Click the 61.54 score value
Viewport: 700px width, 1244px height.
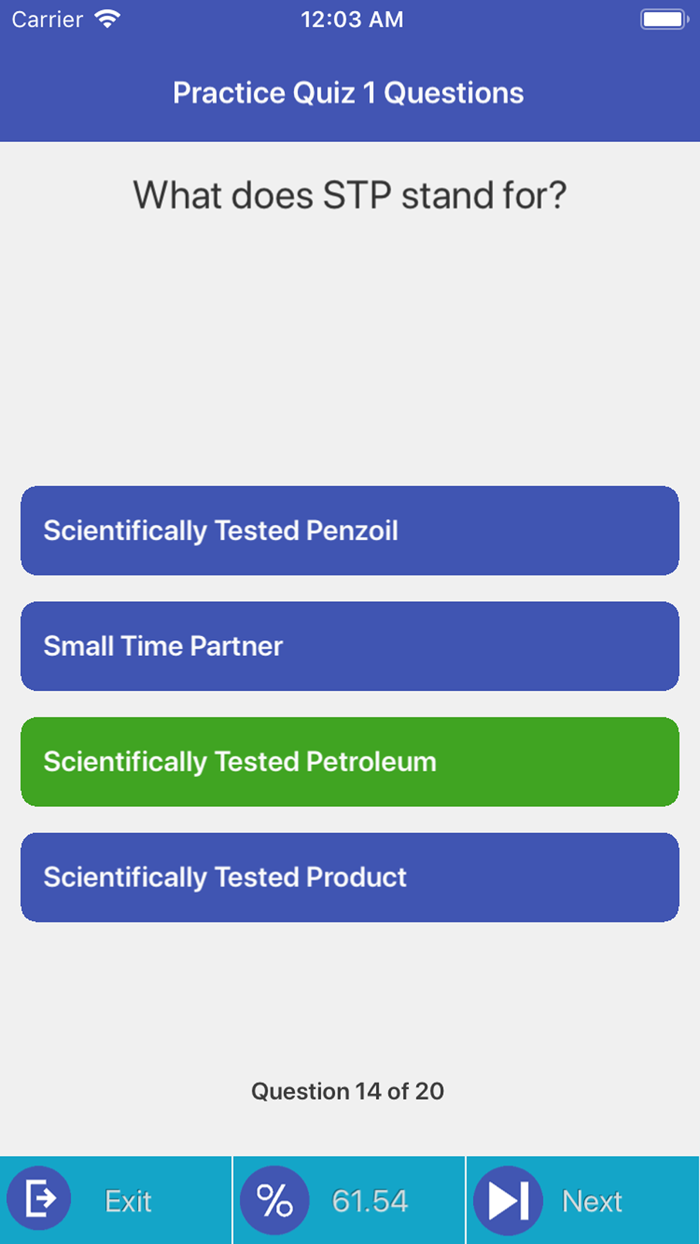[370, 1201]
